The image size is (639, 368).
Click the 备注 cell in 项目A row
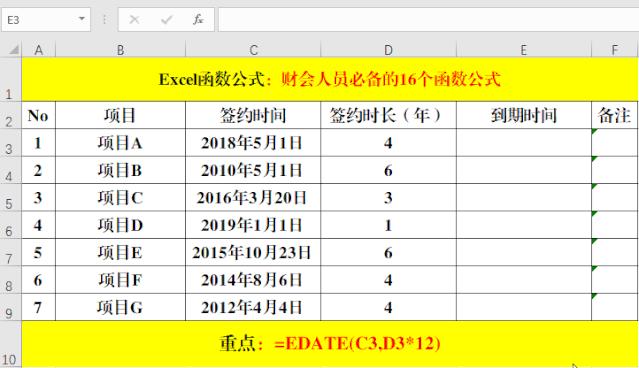click(x=615, y=143)
